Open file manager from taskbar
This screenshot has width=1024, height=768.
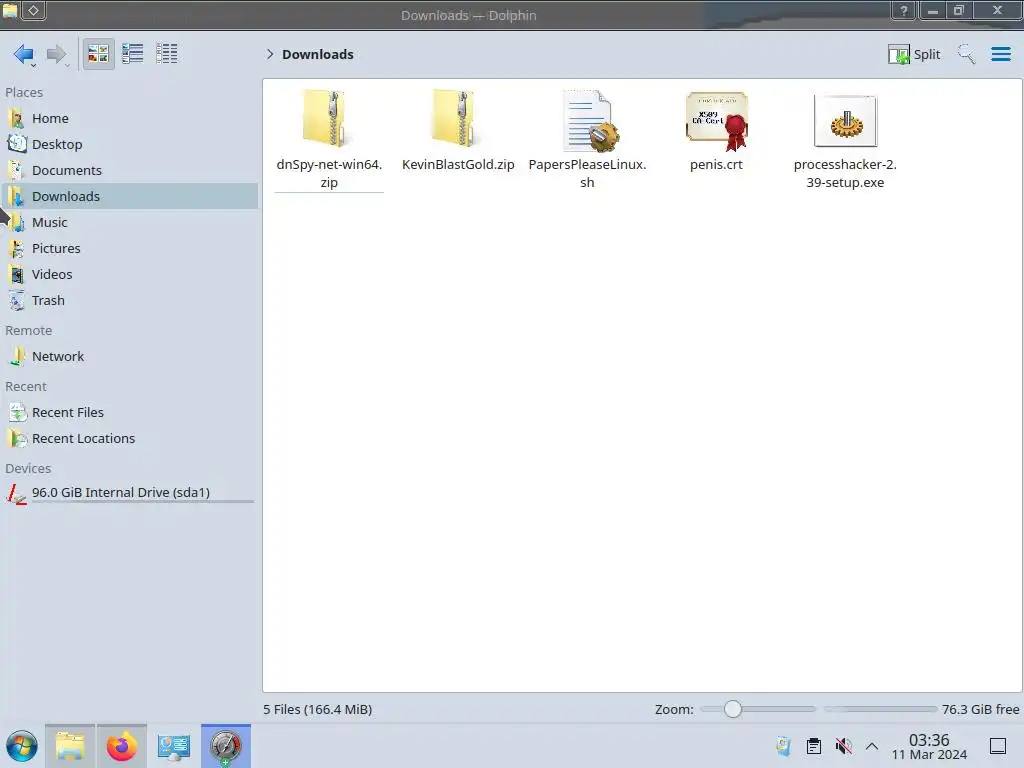coord(70,746)
